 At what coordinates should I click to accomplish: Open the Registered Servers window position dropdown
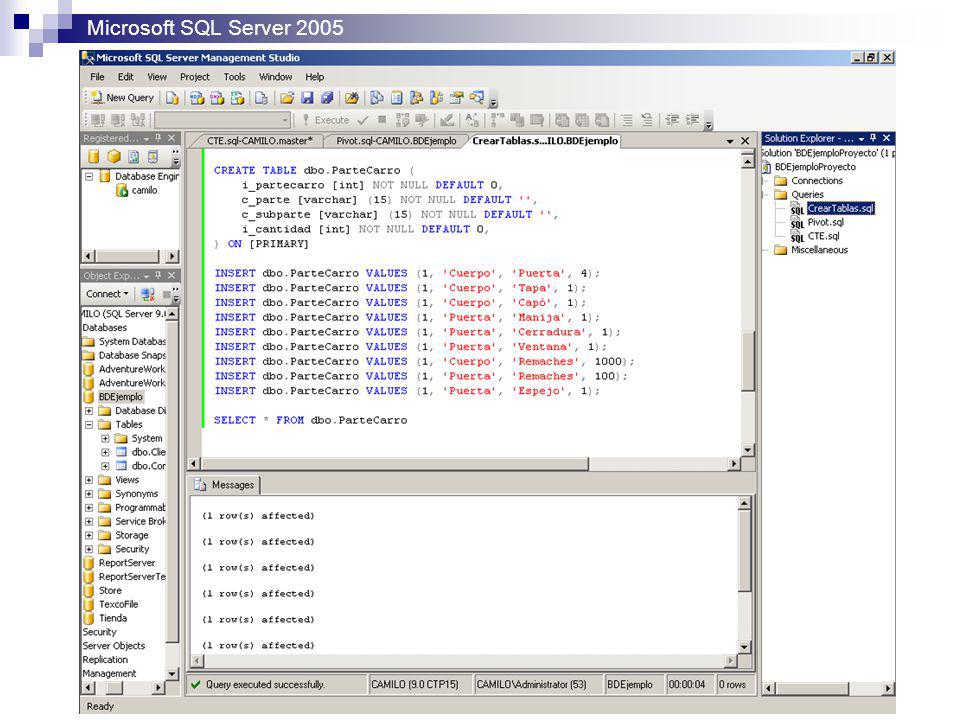146,139
